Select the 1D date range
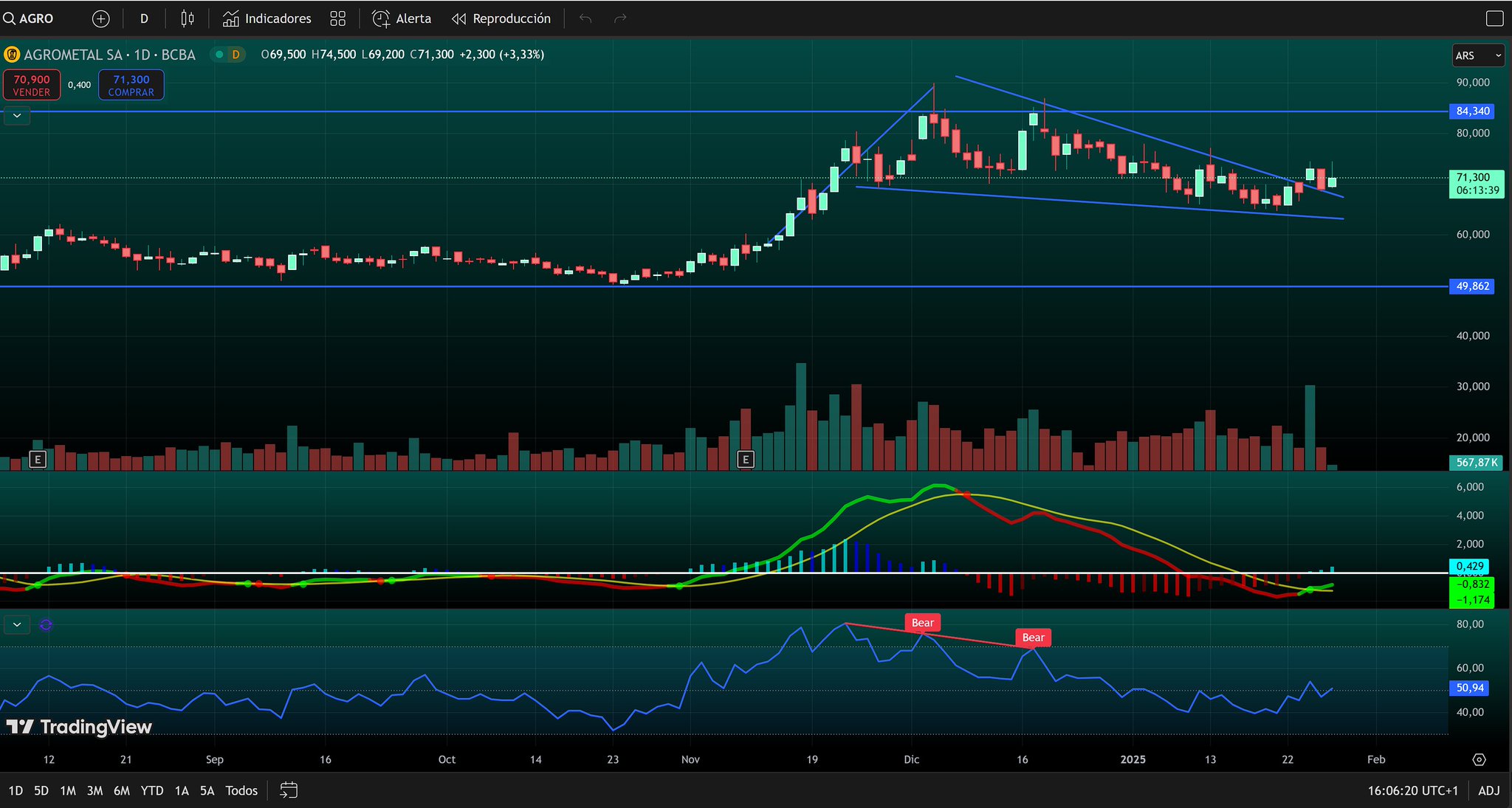The width and height of the screenshot is (1512, 808). click(x=16, y=791)
